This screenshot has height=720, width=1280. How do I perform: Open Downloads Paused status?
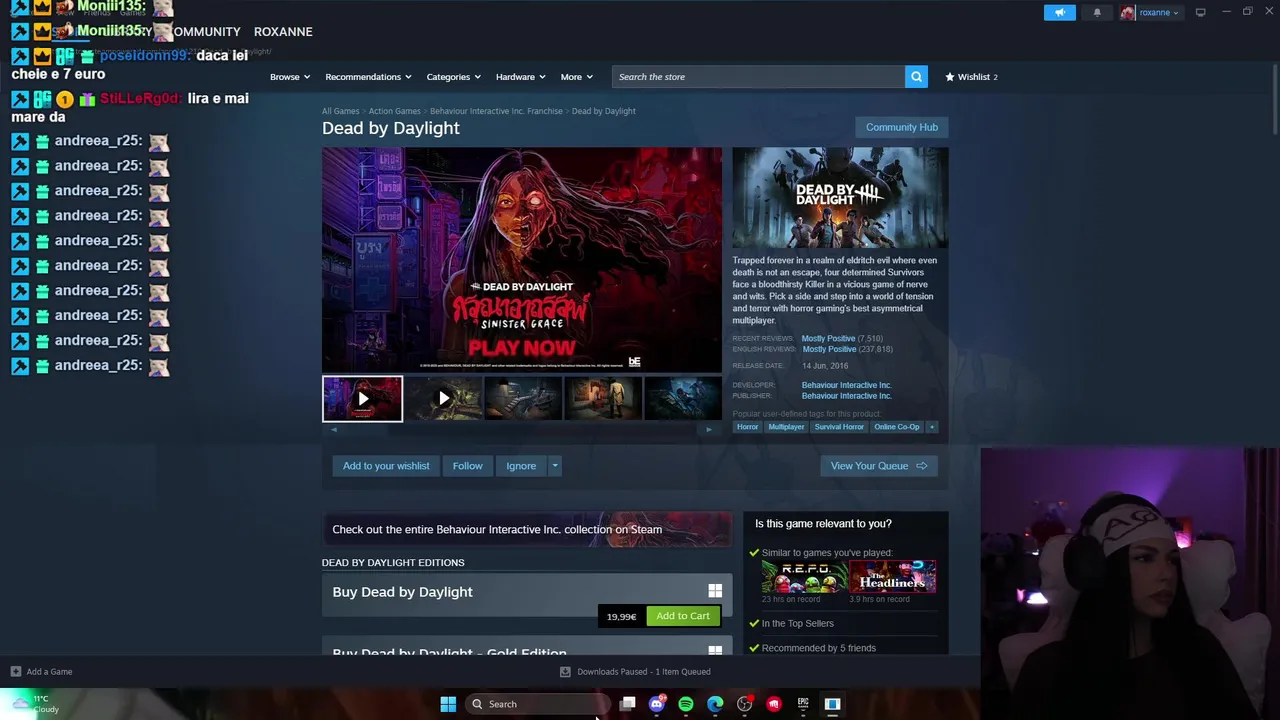click(635, 672)
